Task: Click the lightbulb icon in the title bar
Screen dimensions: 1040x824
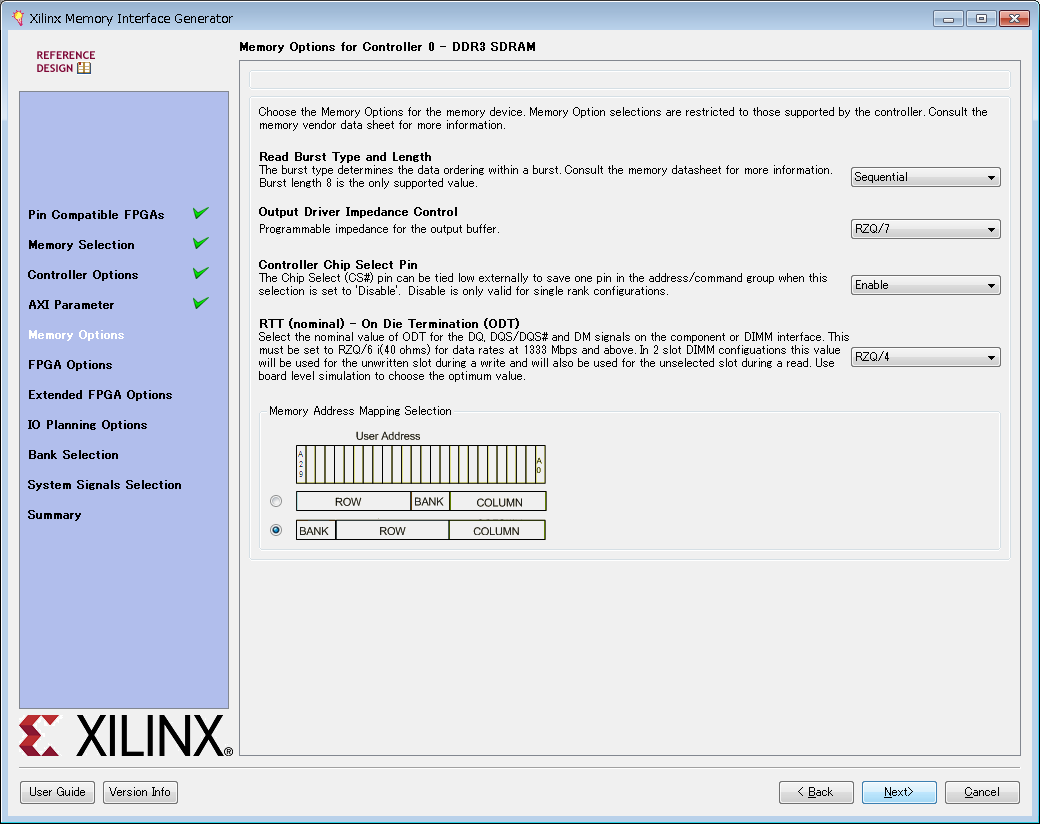Action: pyautogui.click(x=17, y=18)
